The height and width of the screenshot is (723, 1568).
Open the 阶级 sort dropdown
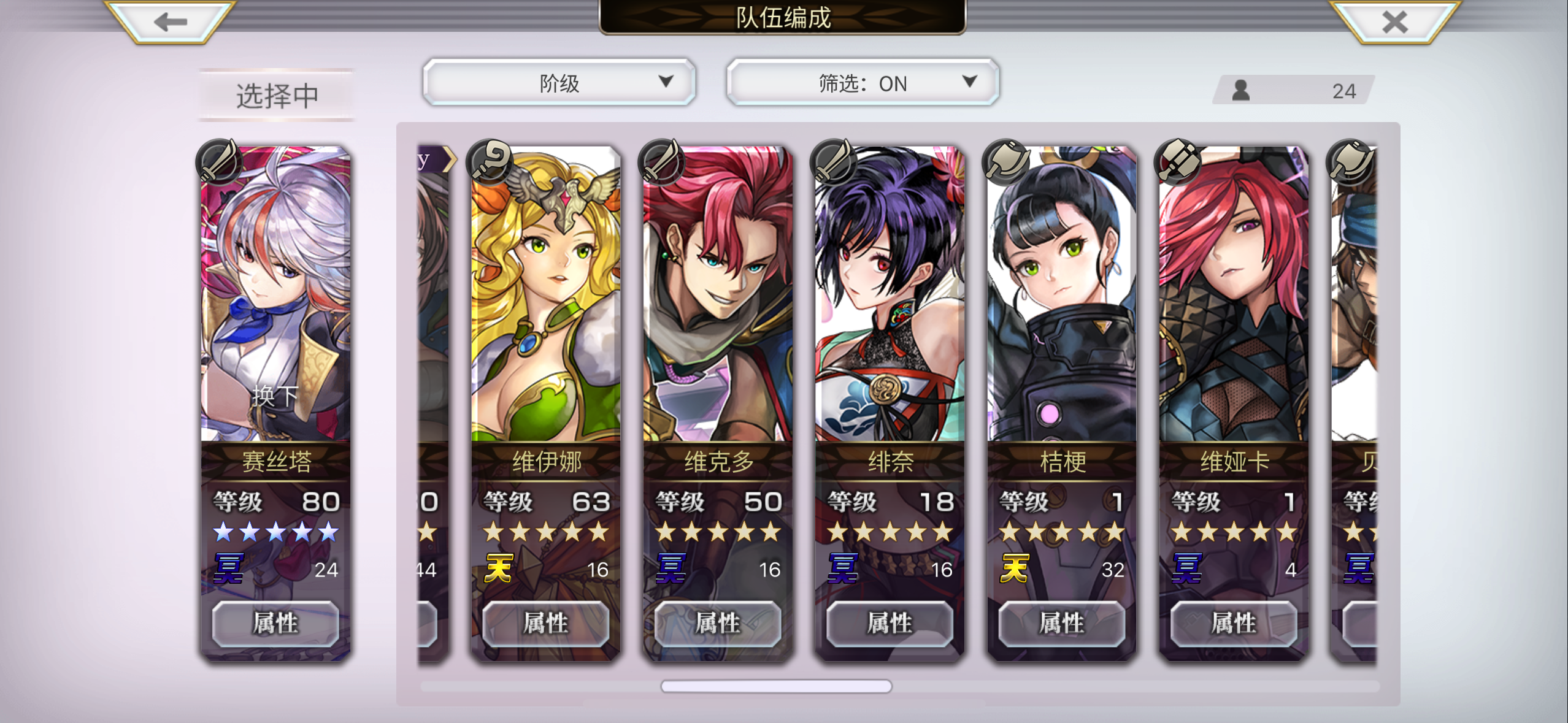click(x=559, y=83)
